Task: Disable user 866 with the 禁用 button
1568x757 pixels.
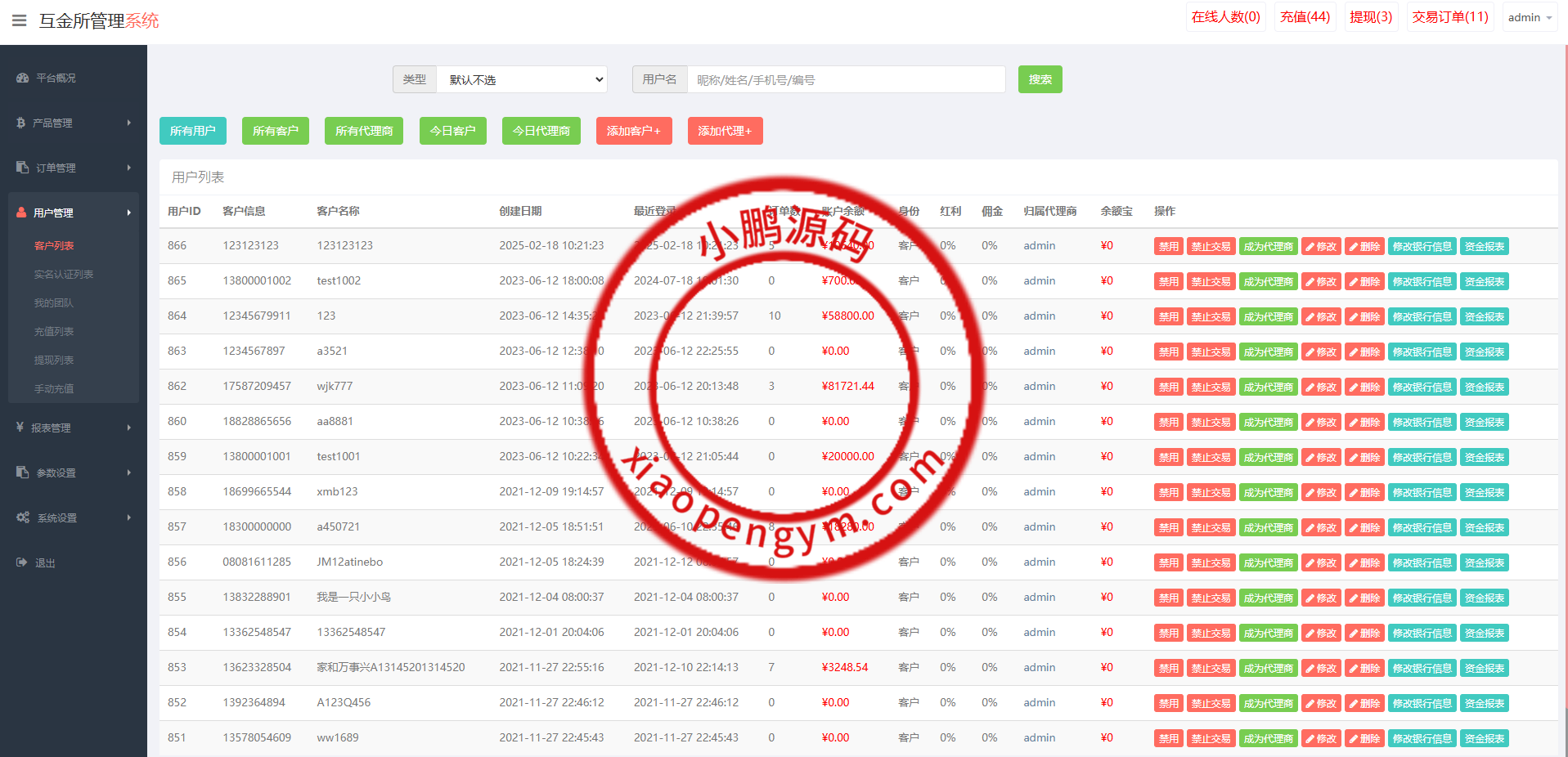Action: 1168,246
